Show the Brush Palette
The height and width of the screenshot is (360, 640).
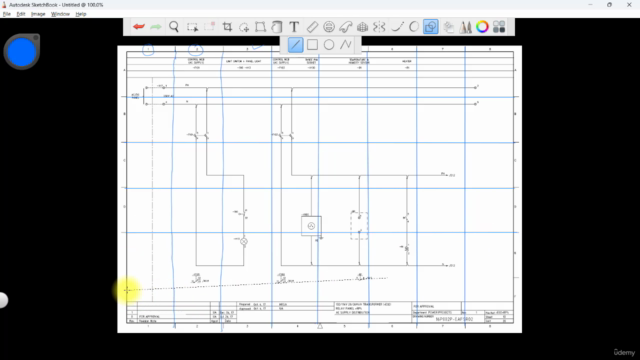point(465,27)
